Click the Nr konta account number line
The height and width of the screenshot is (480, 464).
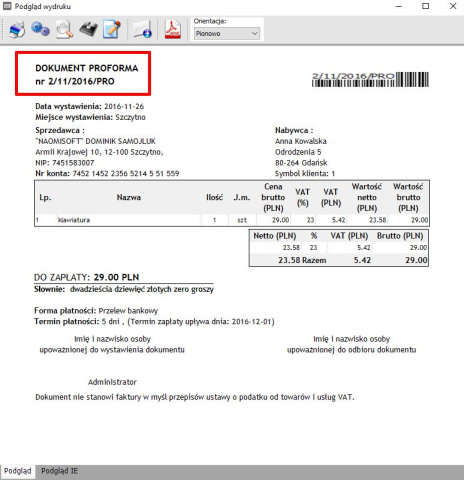coord(107,173)
